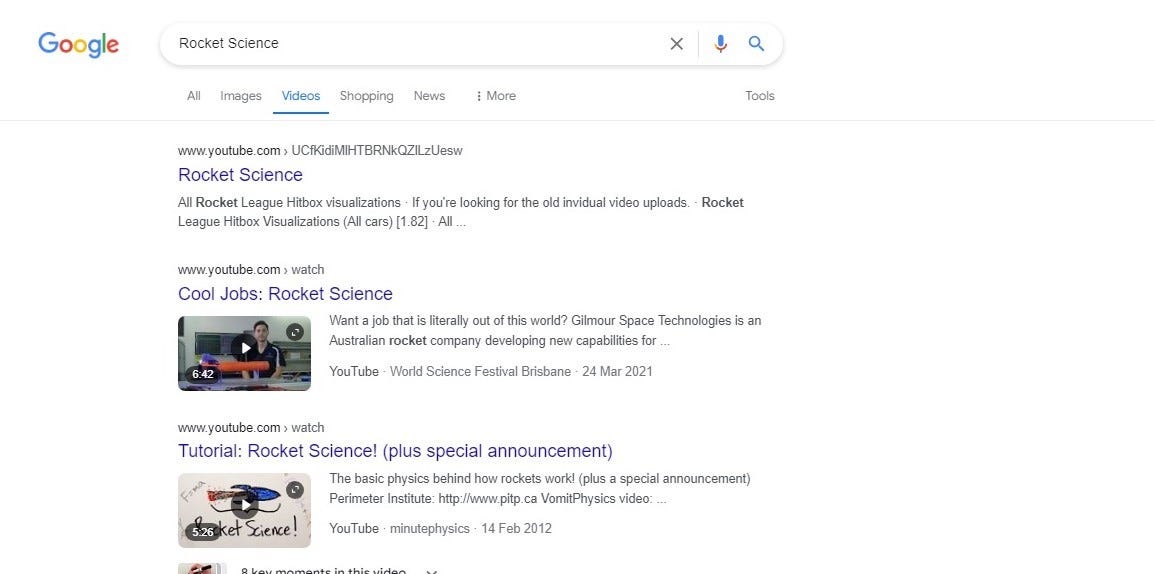The width and height of the screenshot is (1155, 574).
Task: Open Cool Jobs: Rocket Science result
Action: click(x=285, y=294)
